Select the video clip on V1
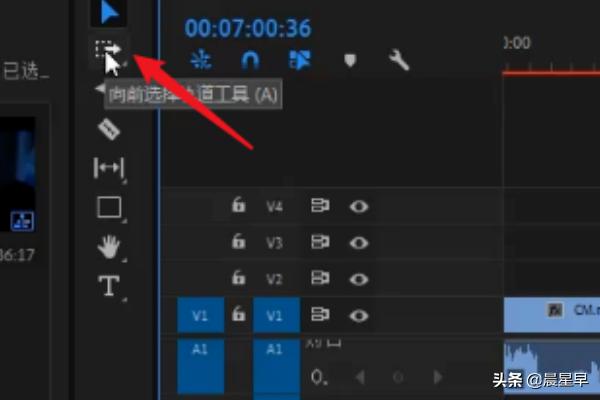This screenshot has width=600, height=400. point(552,315)
